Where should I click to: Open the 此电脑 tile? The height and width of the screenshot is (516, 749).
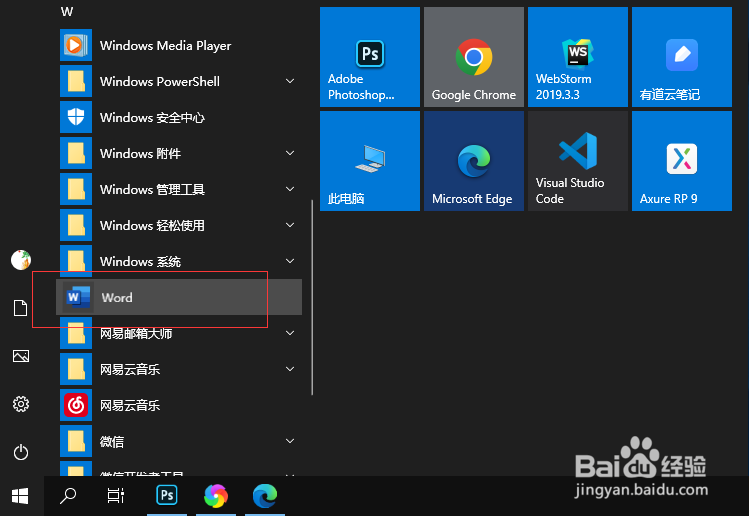[370, 161]
